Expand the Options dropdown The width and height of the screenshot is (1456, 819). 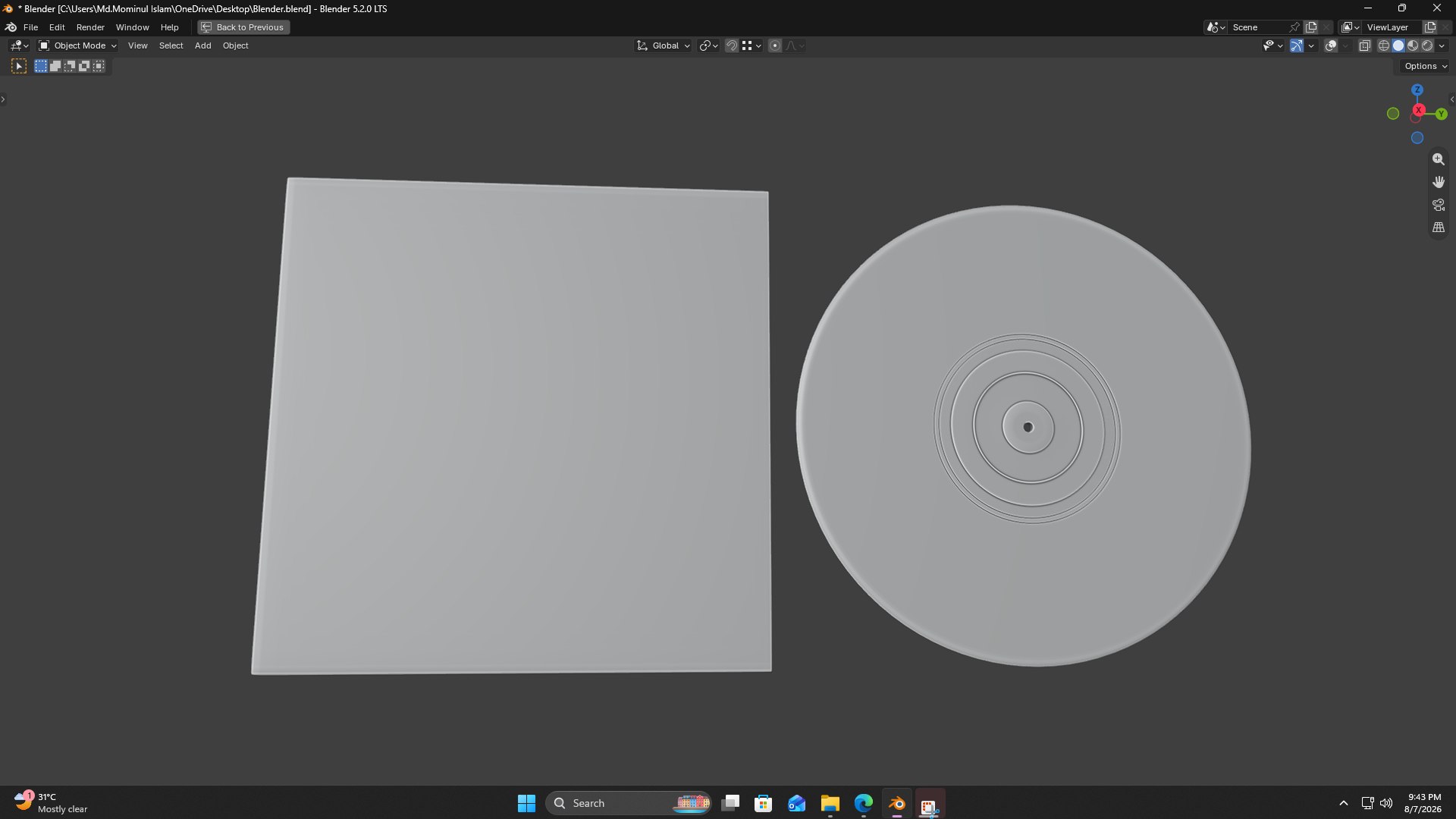pos(1426,67)
